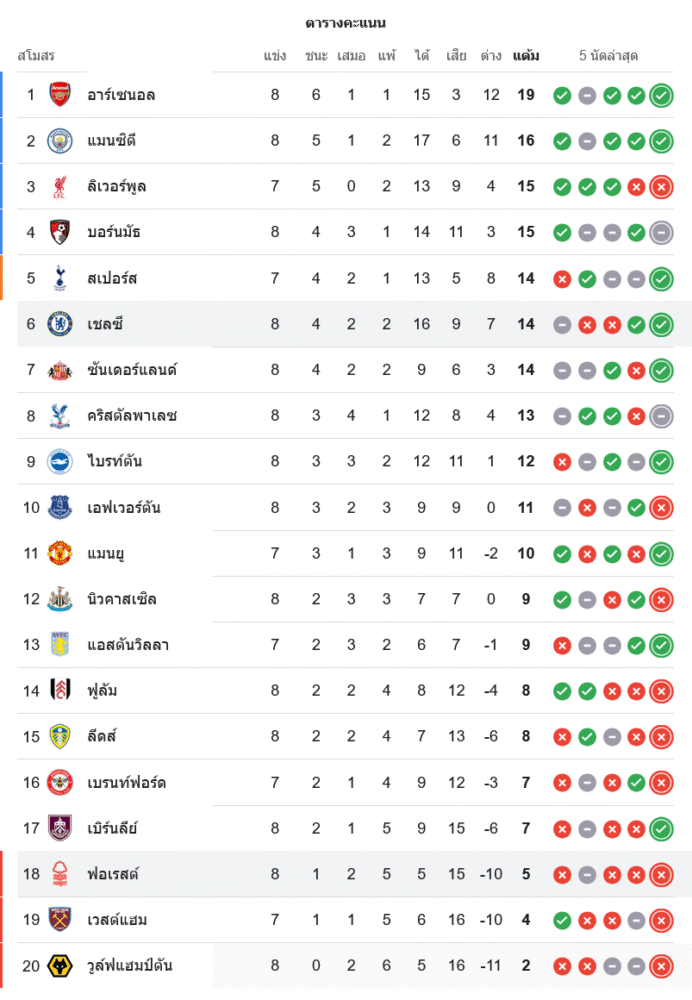Click the West Ham club crest
Screen dimensions: 692x1000
tap(60, 919)
